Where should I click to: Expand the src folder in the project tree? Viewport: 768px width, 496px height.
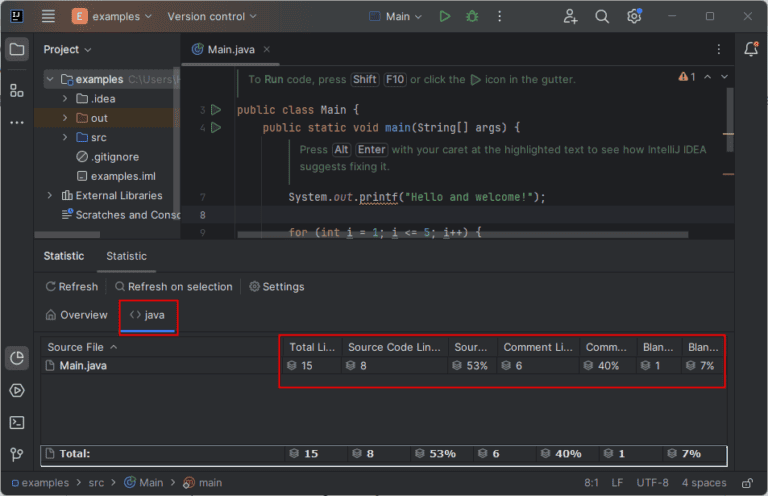65,137
